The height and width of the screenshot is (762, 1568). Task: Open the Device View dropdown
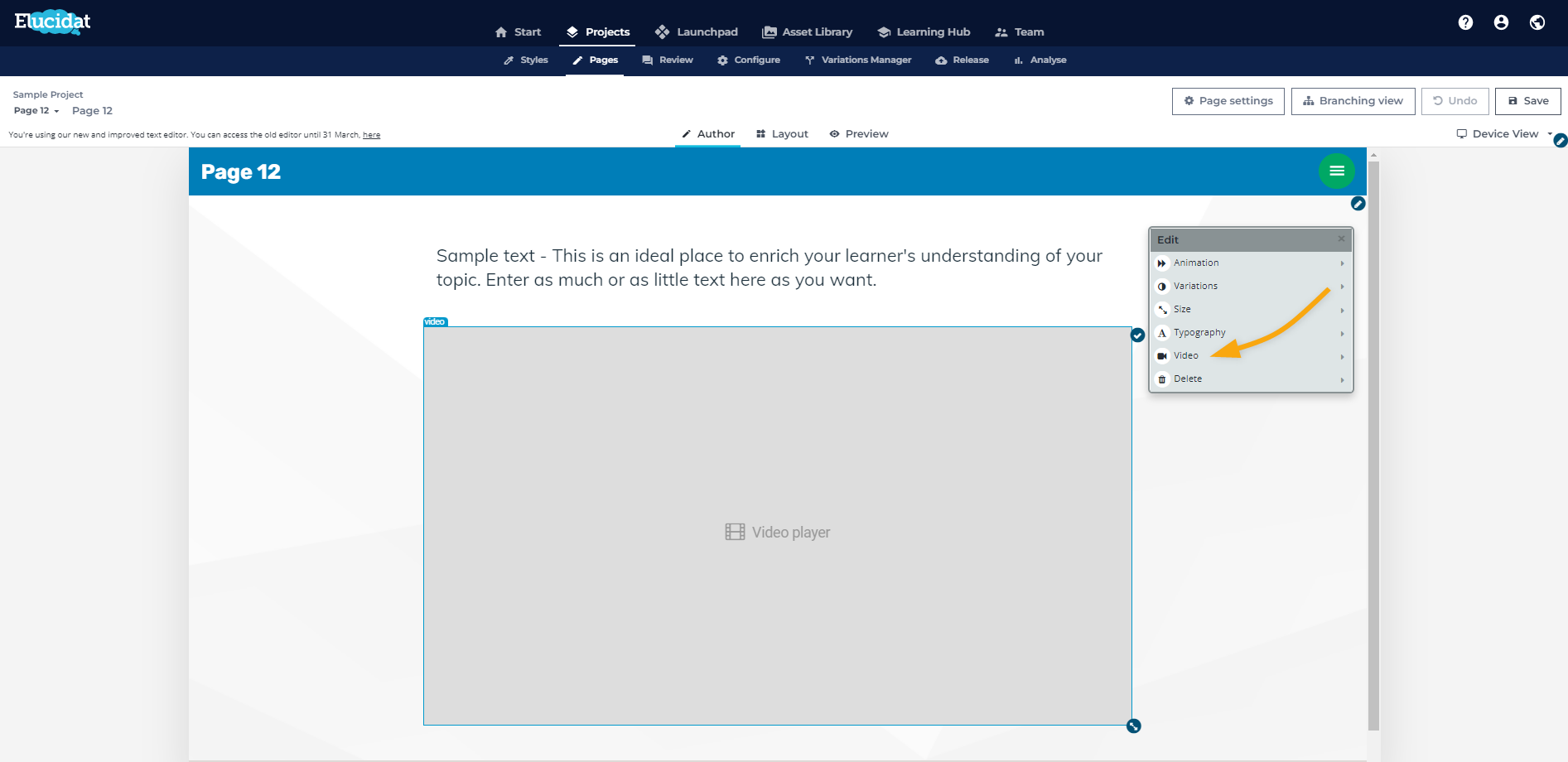click(x=1504, y=133)
